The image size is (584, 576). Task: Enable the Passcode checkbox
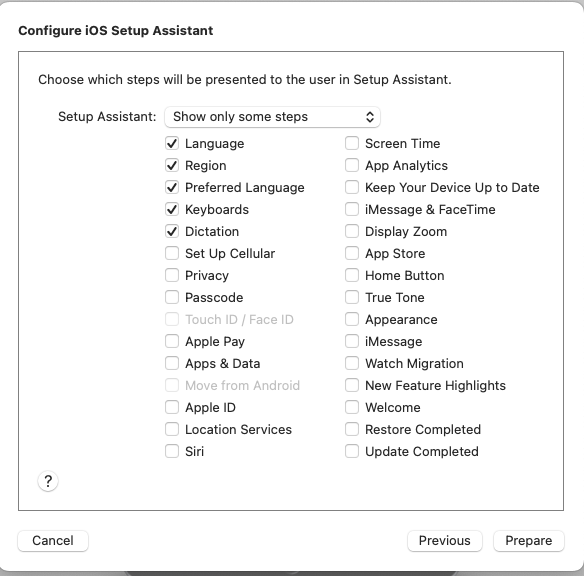172,297
